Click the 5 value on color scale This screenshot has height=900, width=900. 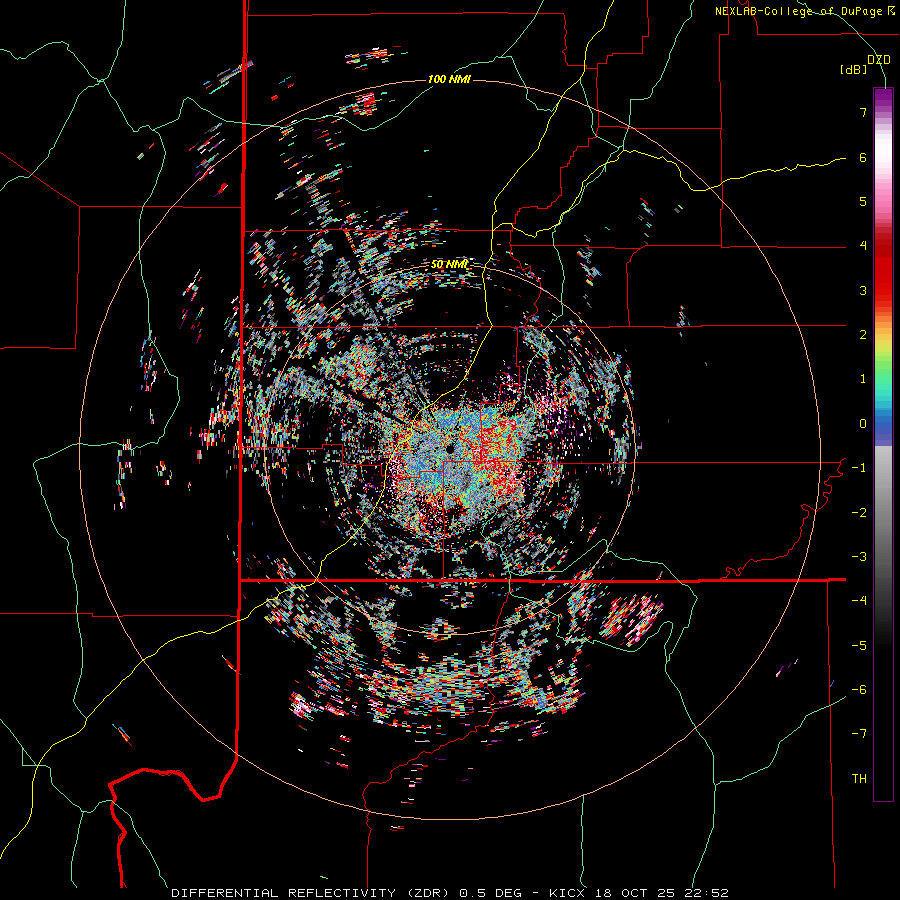(x=863, y=201)
